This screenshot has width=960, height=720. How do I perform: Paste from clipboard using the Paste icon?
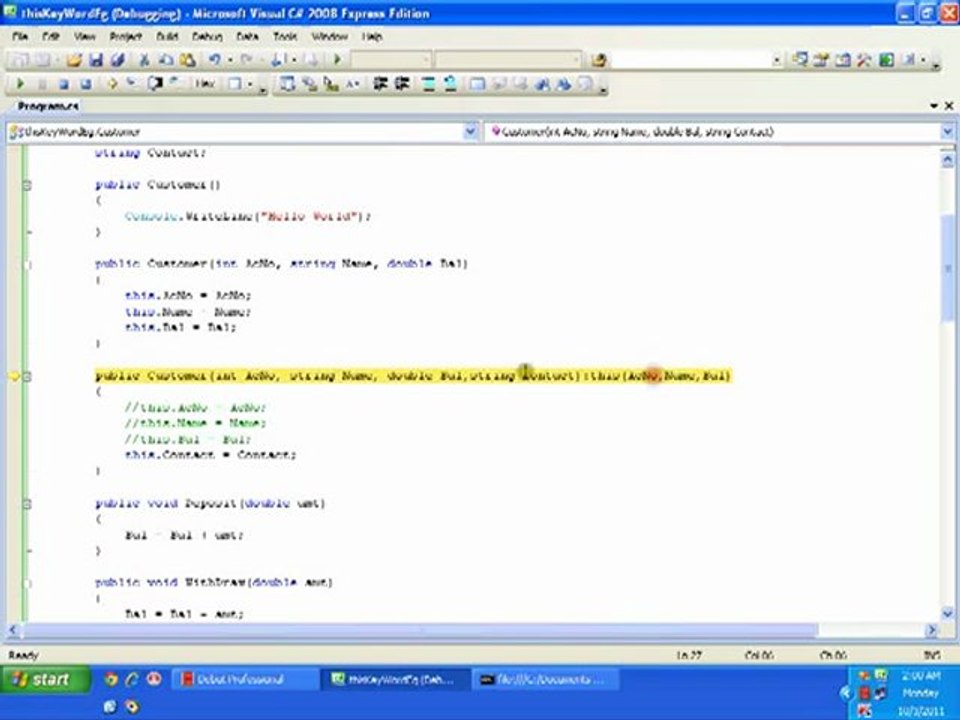coord(188,60)
